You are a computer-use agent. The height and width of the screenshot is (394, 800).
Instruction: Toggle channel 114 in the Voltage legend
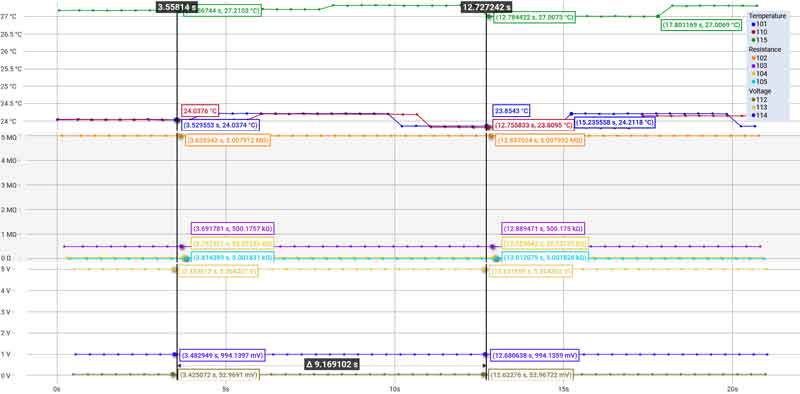[760, 115]
